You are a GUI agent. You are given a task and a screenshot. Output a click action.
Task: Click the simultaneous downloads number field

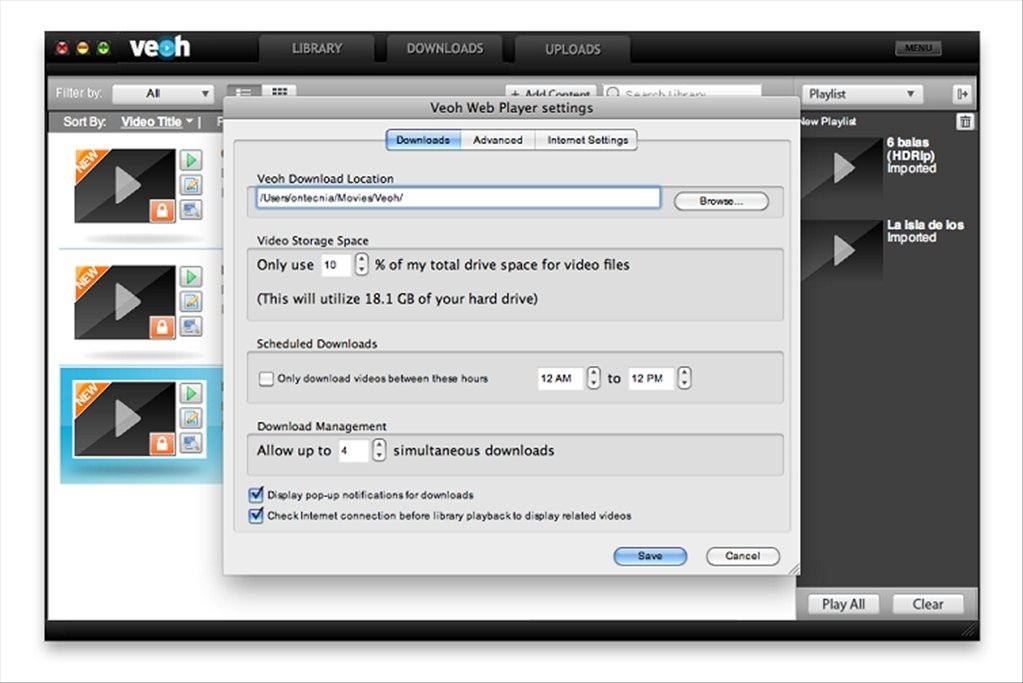354,451
